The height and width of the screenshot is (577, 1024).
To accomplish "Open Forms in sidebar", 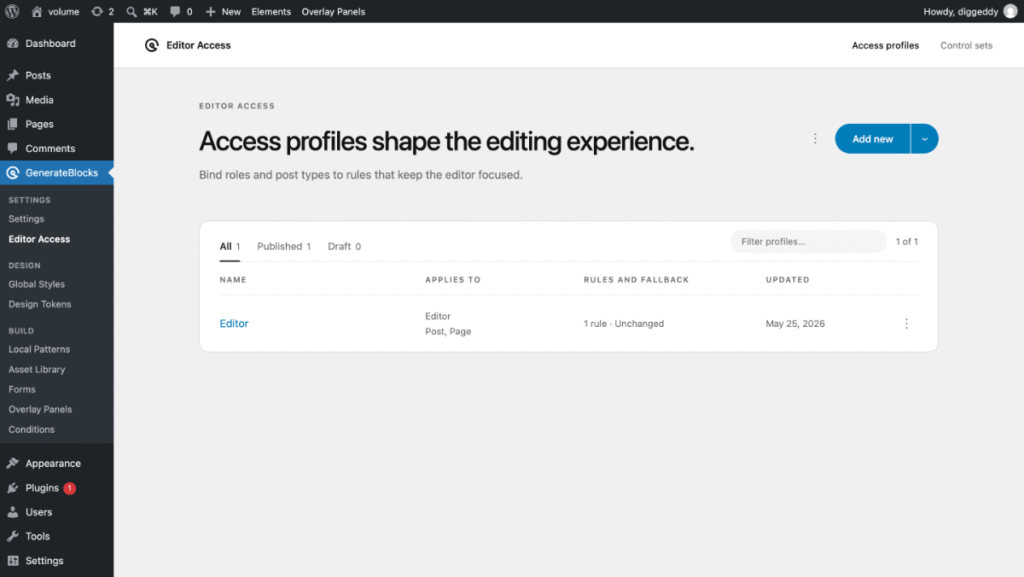I will [x=22, y=389].
